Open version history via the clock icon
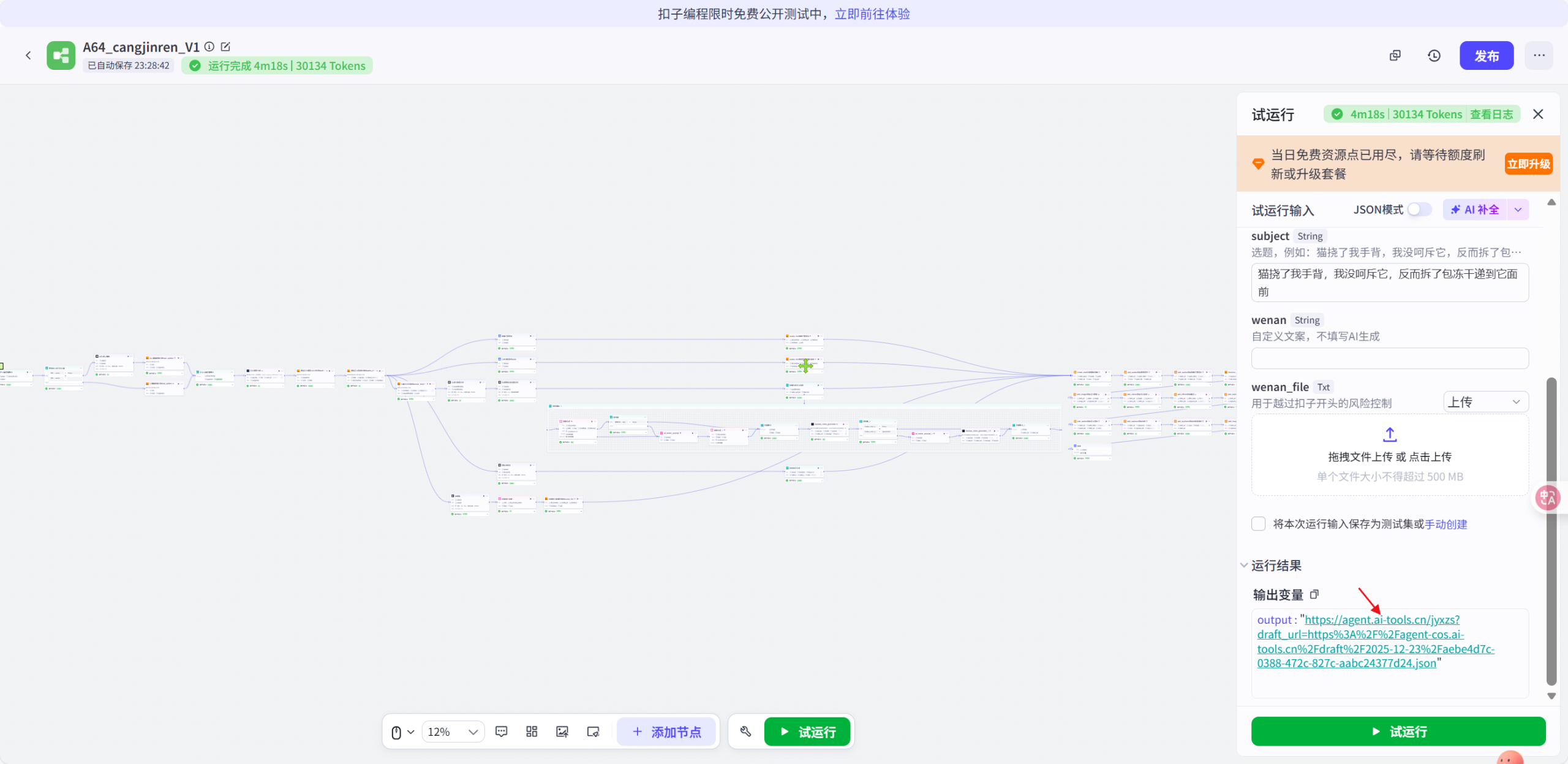Viewport: 1568px width, 764px height. (x=1434, y=55)
